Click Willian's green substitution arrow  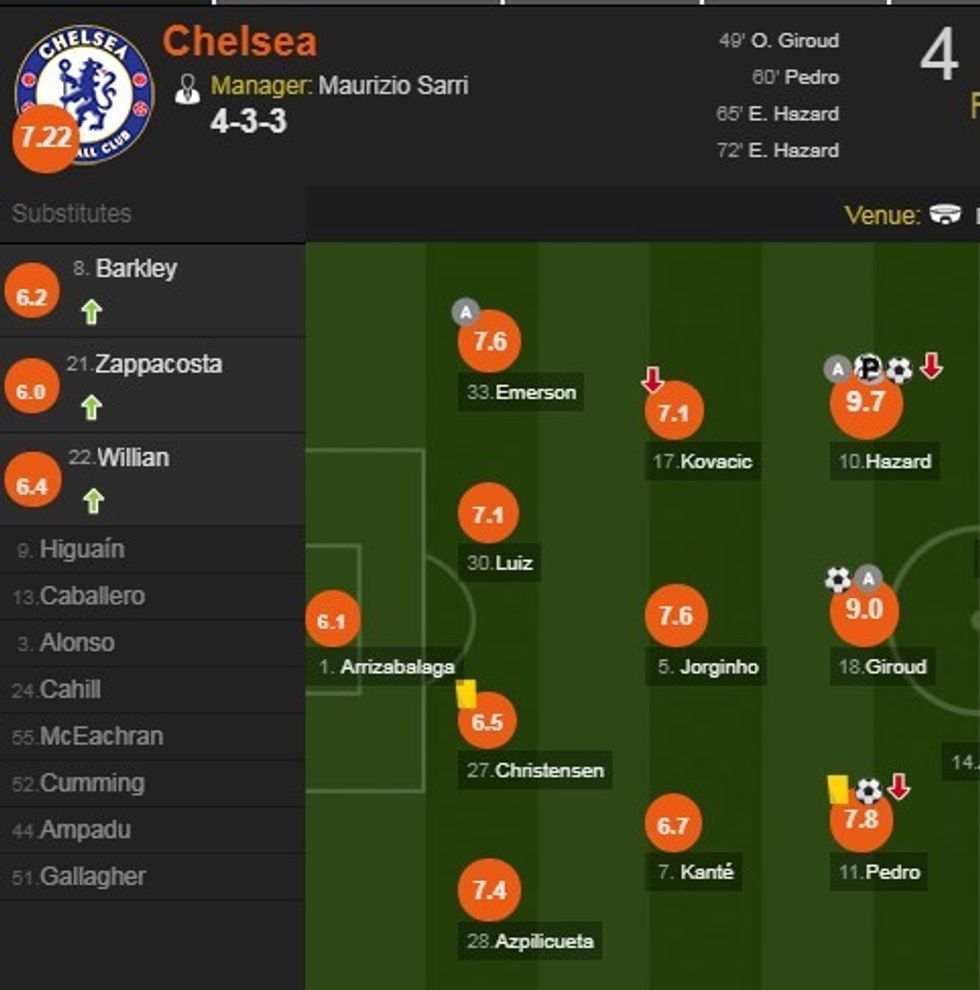tap(92, 500)
